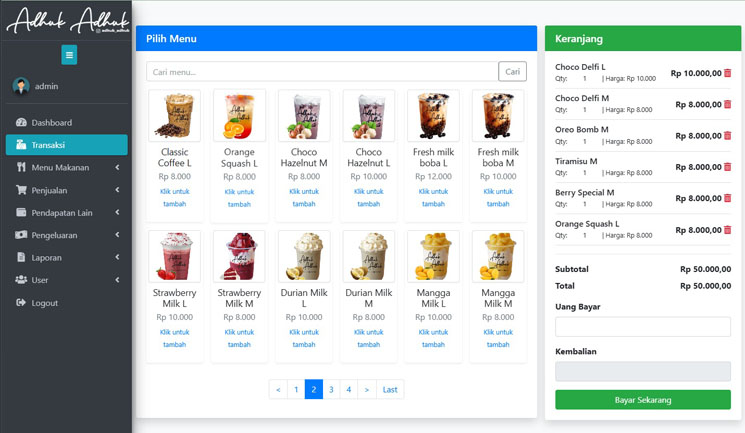Click the admin avatar icon
Viewport: 745px width, 433px height.
coord(21,86)
